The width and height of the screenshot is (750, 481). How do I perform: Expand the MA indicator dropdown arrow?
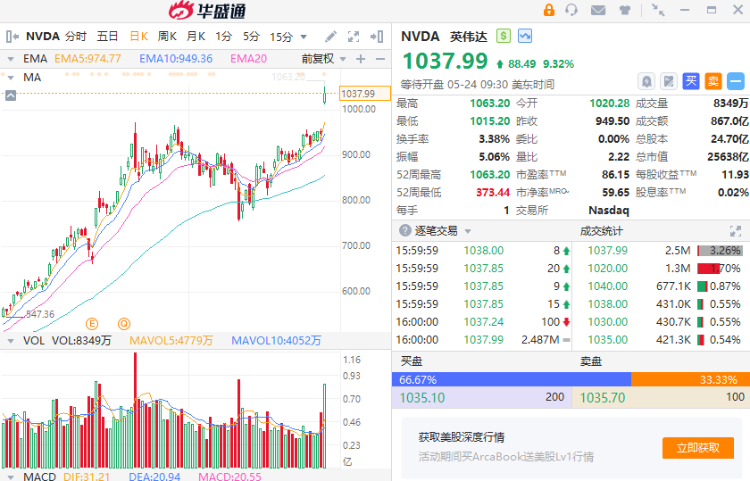coord(11,77)
